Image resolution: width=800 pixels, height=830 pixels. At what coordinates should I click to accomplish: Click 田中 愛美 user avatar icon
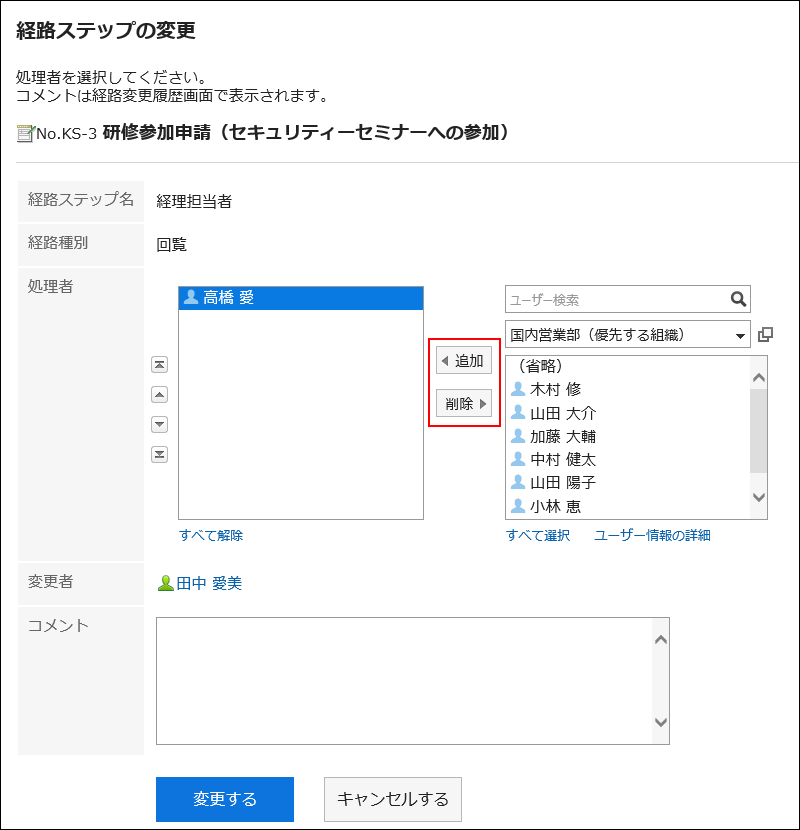(166, 583)
